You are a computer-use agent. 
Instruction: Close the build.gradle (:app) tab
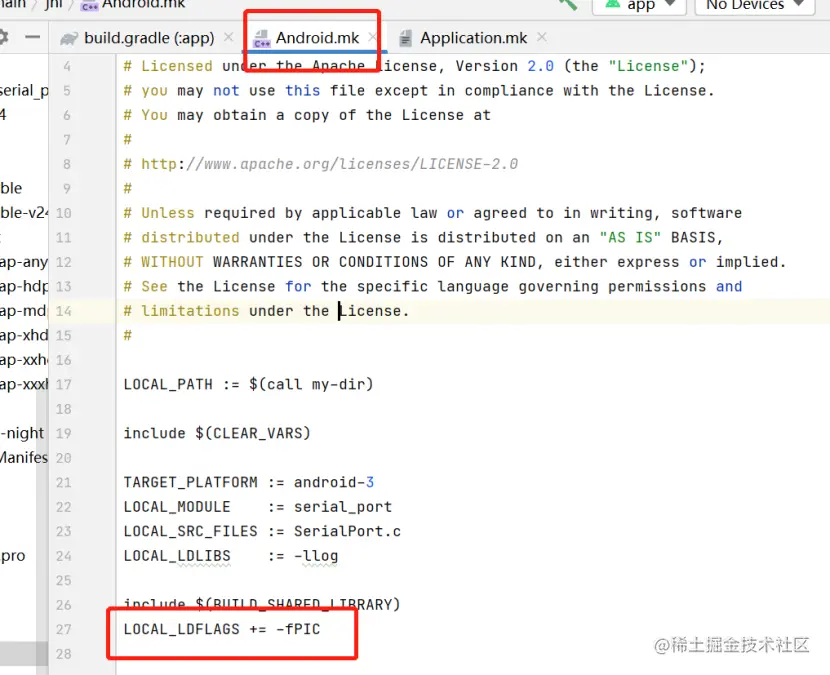tap(228, 38)
